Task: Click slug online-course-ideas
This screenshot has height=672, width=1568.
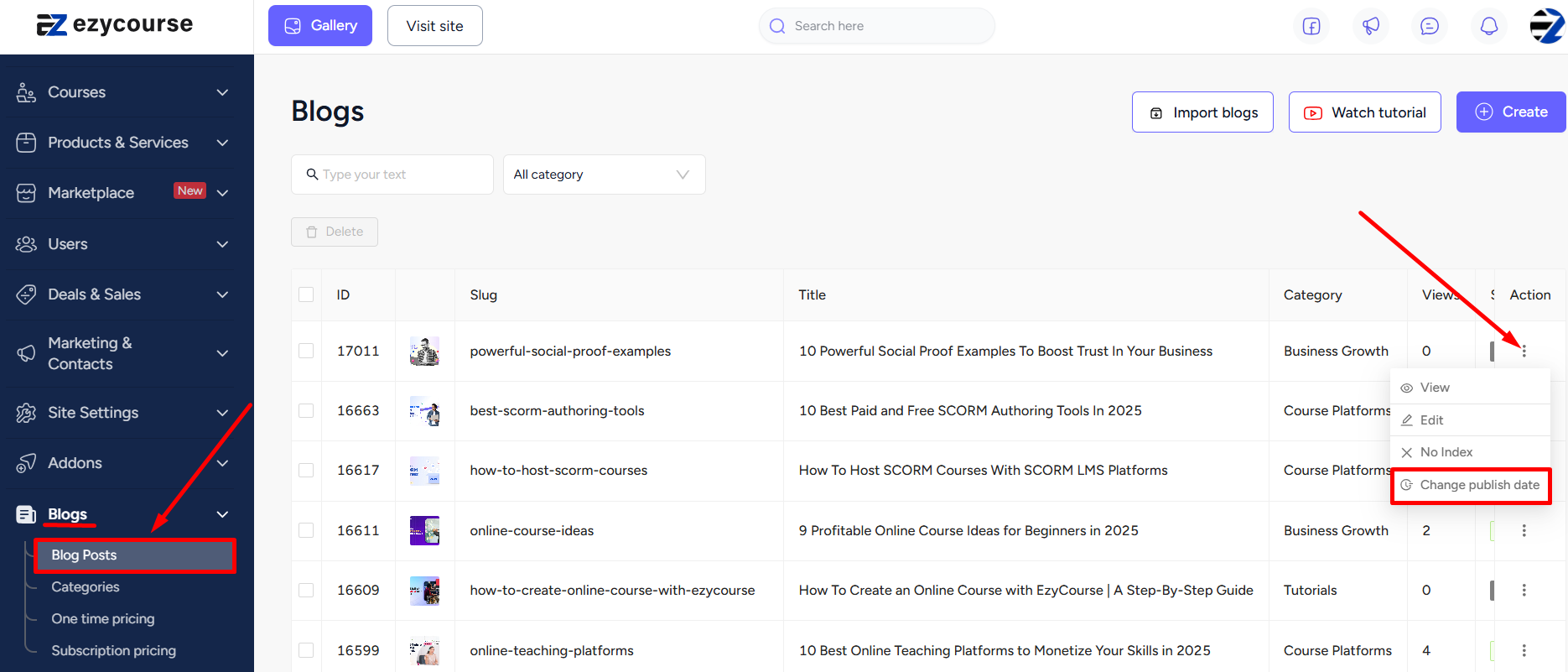Action: click(532, 530)
